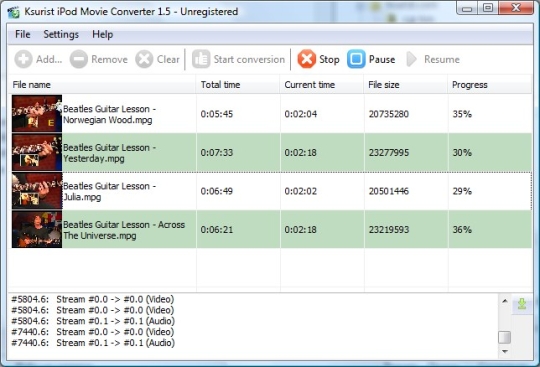540x367 pixels.
Task: Click progress value 35%
Action: (x=462, y=114)
